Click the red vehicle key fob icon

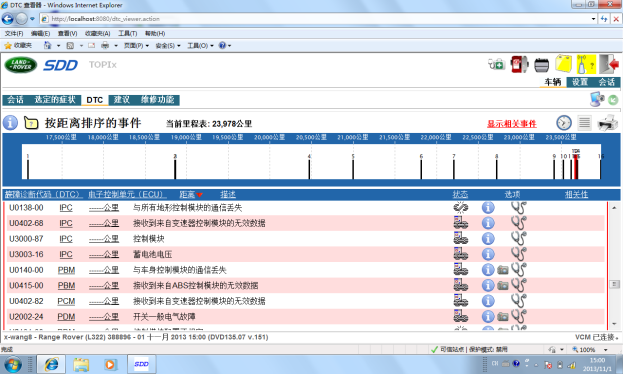(x=519, y=64)
